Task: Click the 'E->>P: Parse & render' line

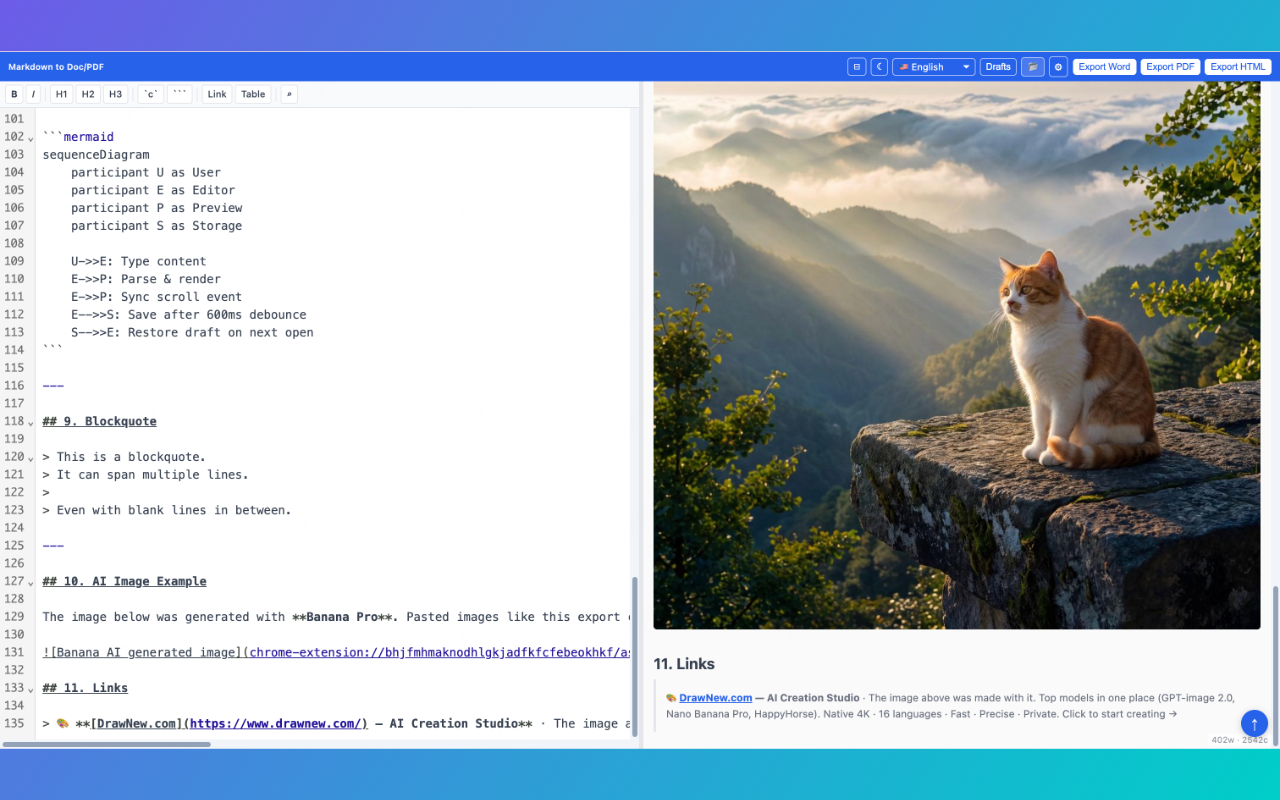Action: [x=146, y=280]
